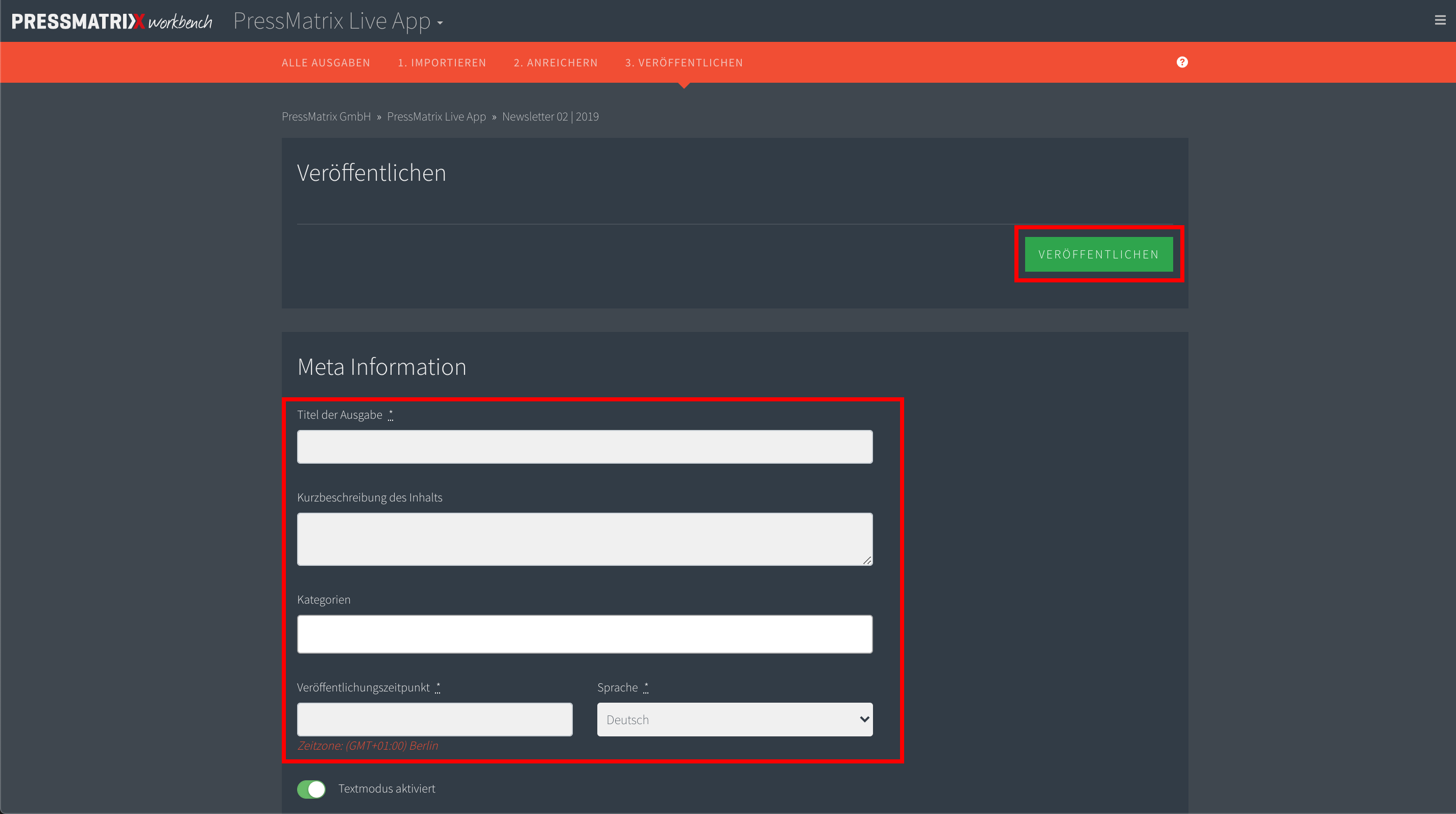1456x814 pixels.
Task: Open the hamburger menu icon
Action: point(1440,20)
